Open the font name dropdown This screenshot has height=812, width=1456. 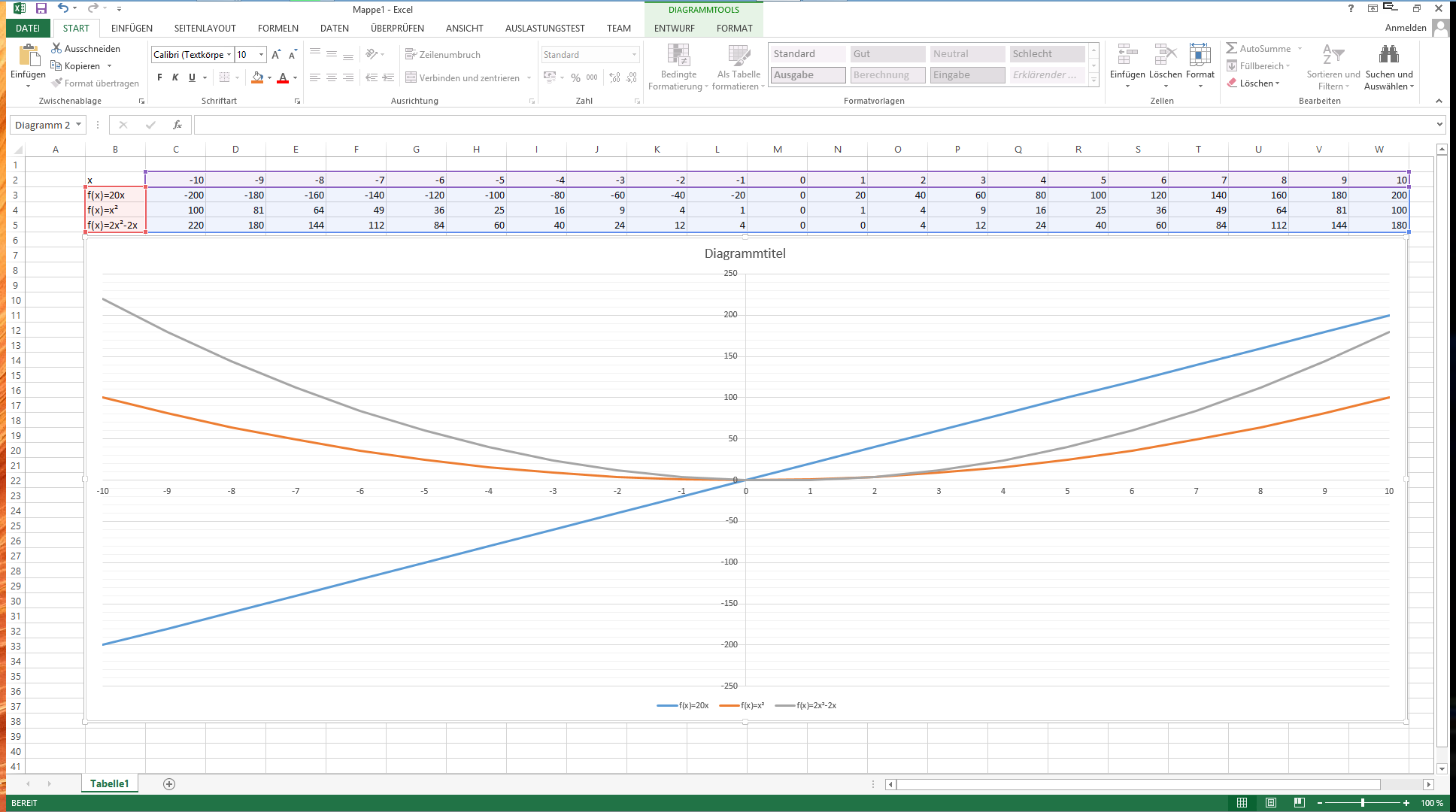229,54
